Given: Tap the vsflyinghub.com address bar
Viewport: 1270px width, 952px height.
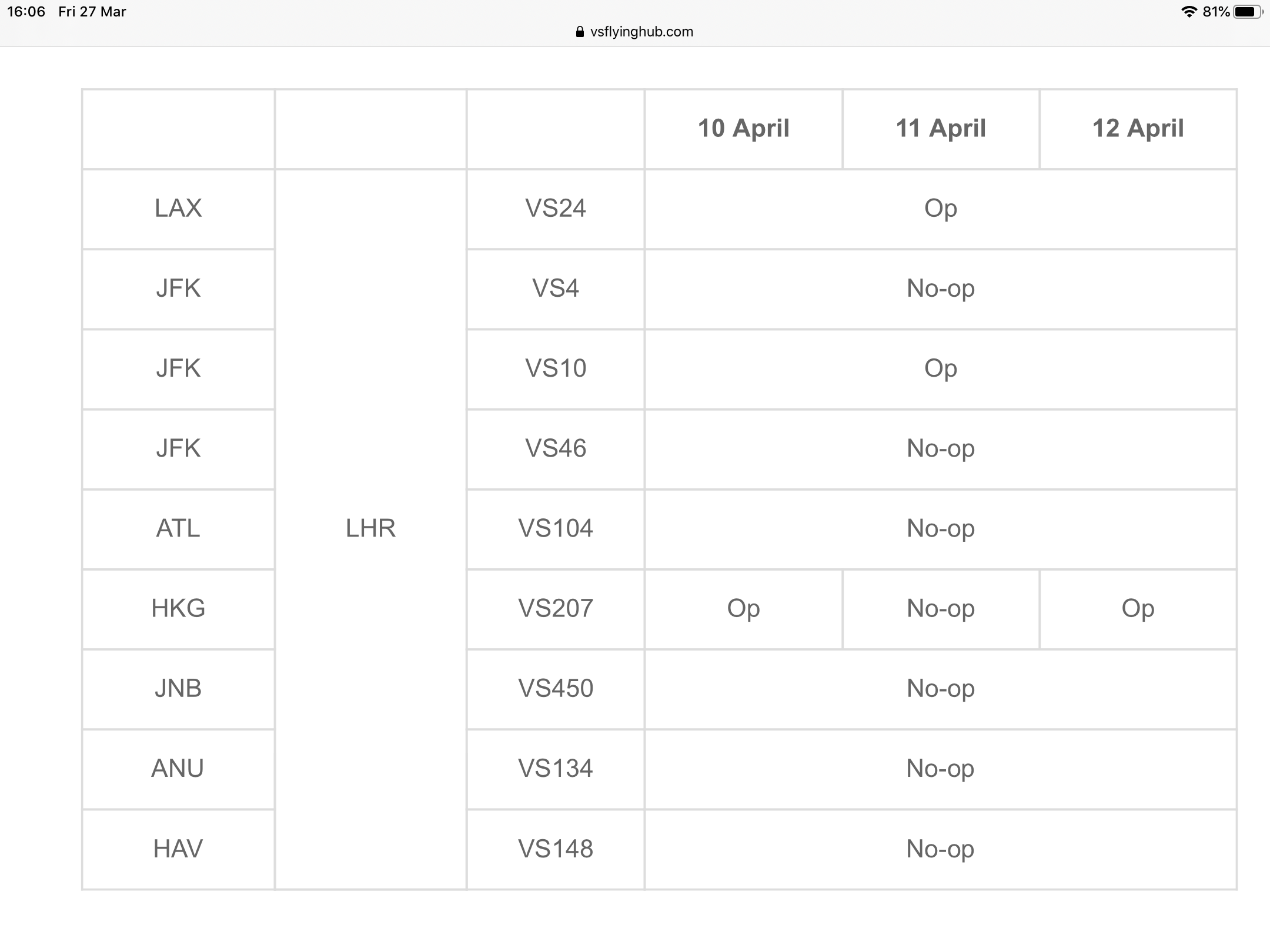Looking at the screenshot, I should tap(635, 32).
